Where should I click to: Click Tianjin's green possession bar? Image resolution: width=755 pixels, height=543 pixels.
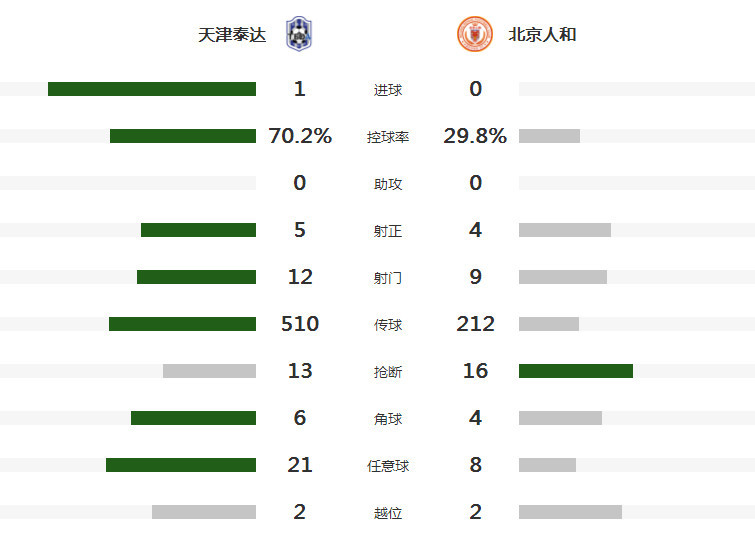(x=183, y=136)
